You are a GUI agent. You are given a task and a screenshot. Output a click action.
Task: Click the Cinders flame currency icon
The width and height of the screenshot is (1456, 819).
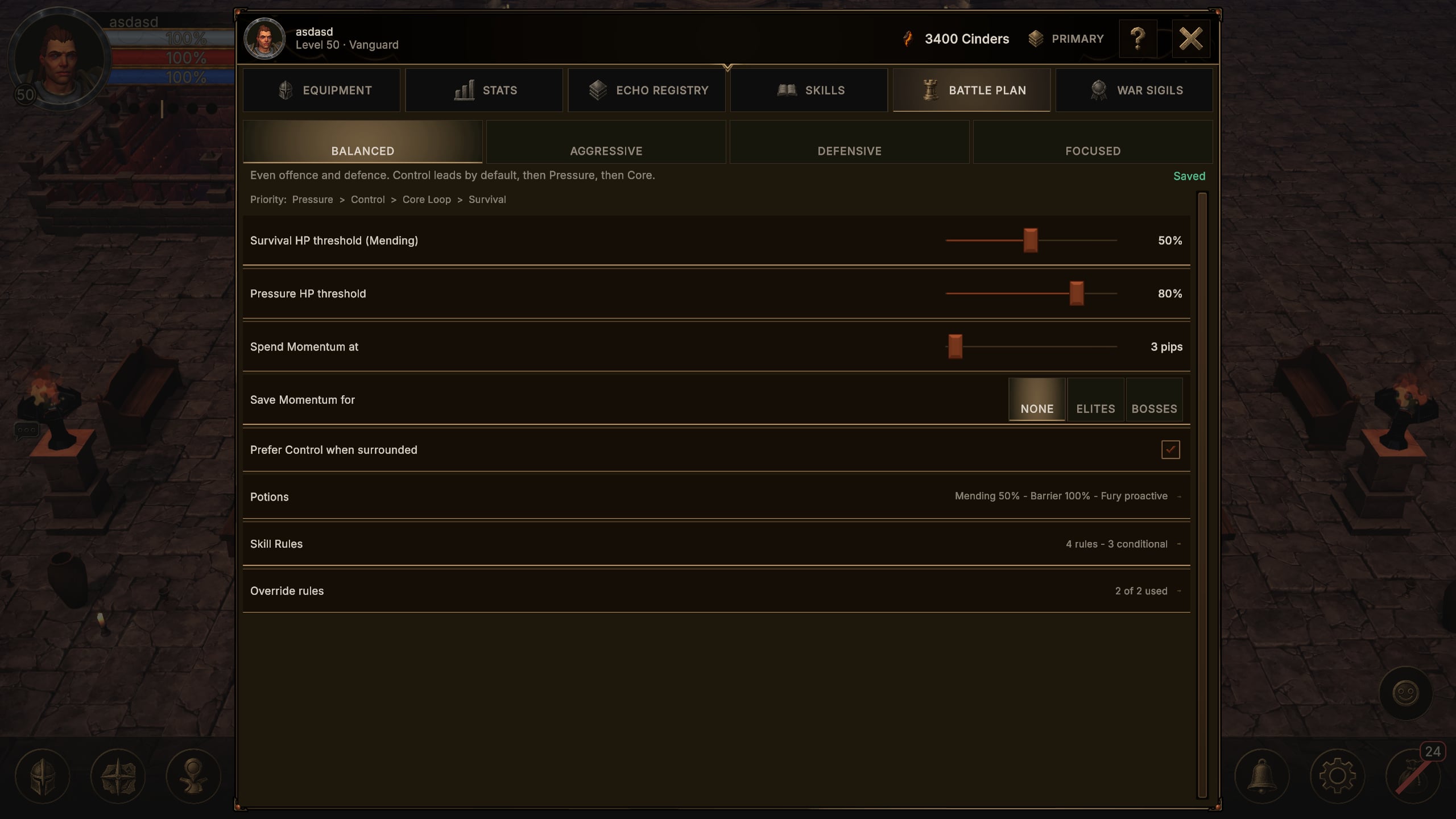[908, 39]
